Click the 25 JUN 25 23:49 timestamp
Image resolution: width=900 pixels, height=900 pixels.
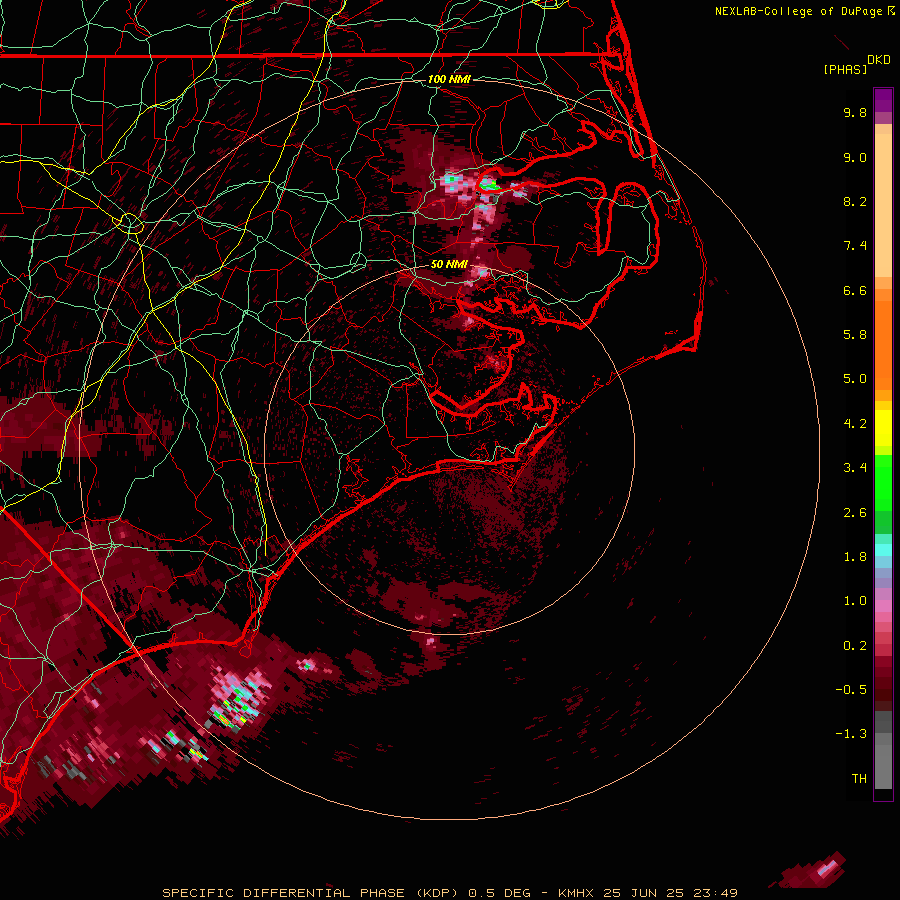pos(670,893)
